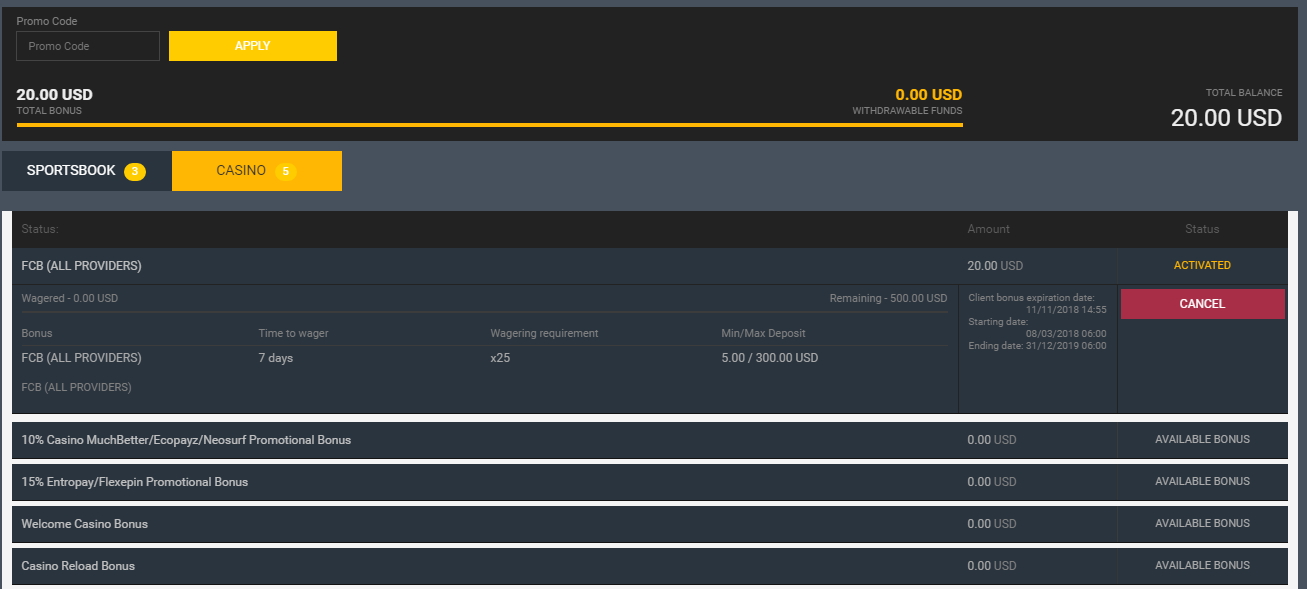
Task: Select the CASINO tab
Action: (241, 171)
